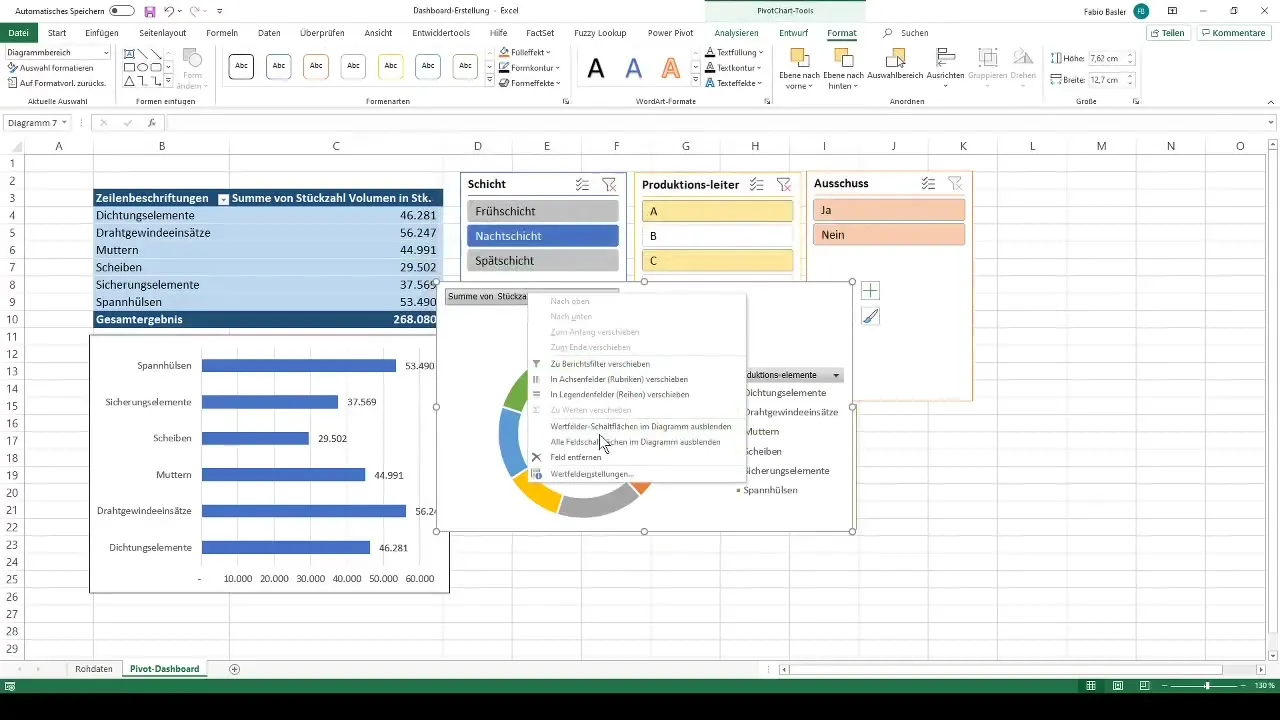Switch to the Analysieren ribbon tab
Image resolution: width=1280 pixels, height=720 pixels.
pos(736,33)
